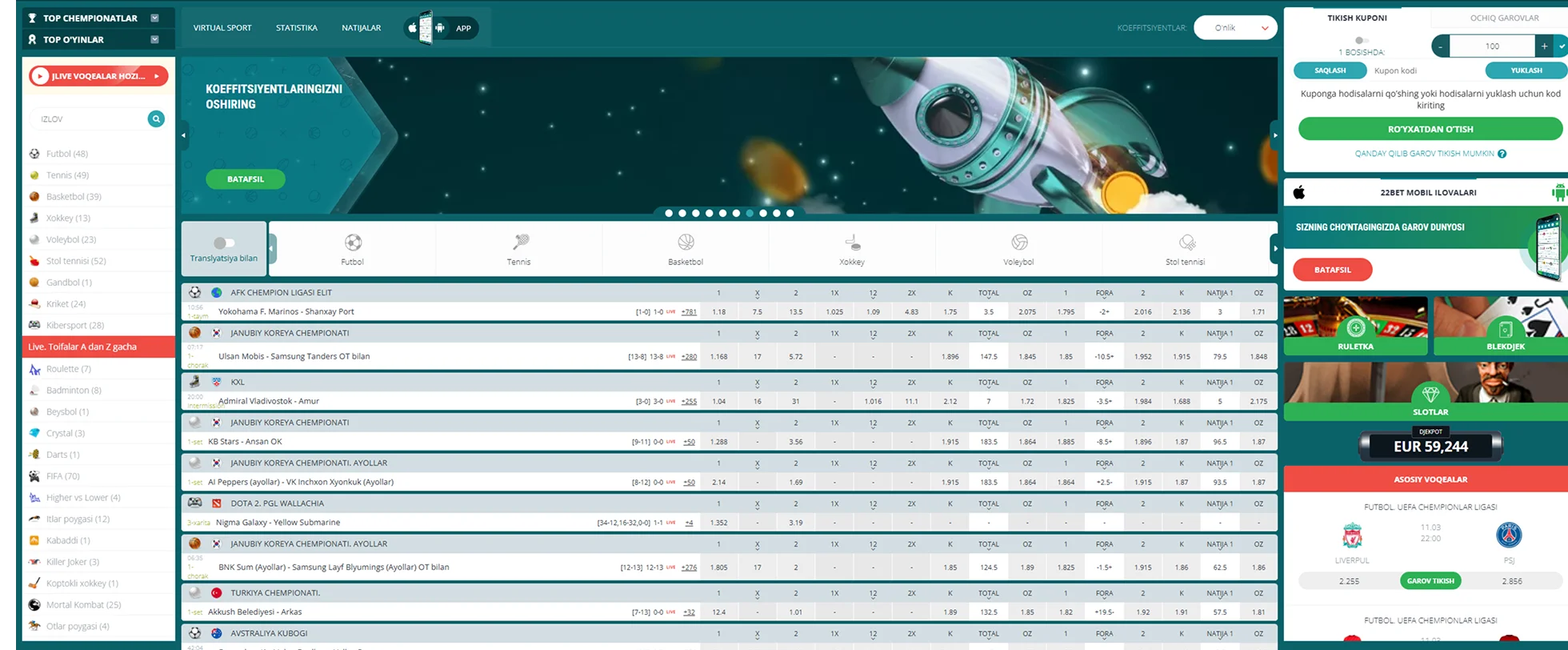Decrease bet amount with minus button
The height and width of the screenshot is (650, 1568).
click(x=1441, y=46)
